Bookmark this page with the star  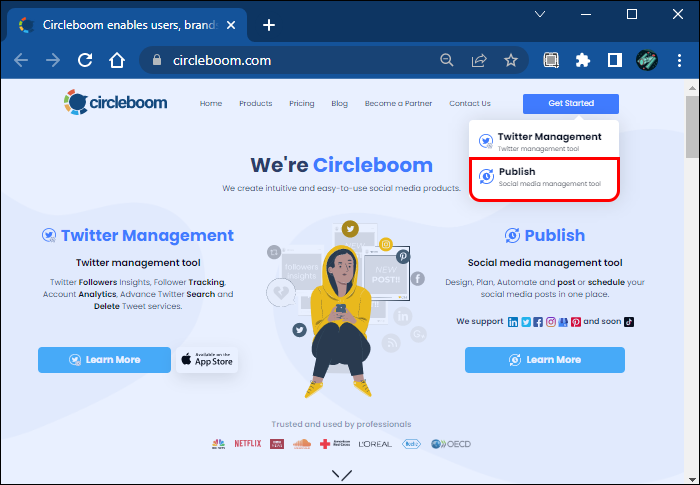[x=511, y=60]
